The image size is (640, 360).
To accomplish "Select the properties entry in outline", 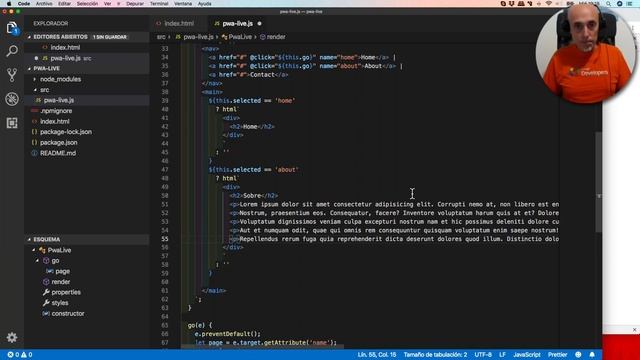I will [x=66, y=292].
